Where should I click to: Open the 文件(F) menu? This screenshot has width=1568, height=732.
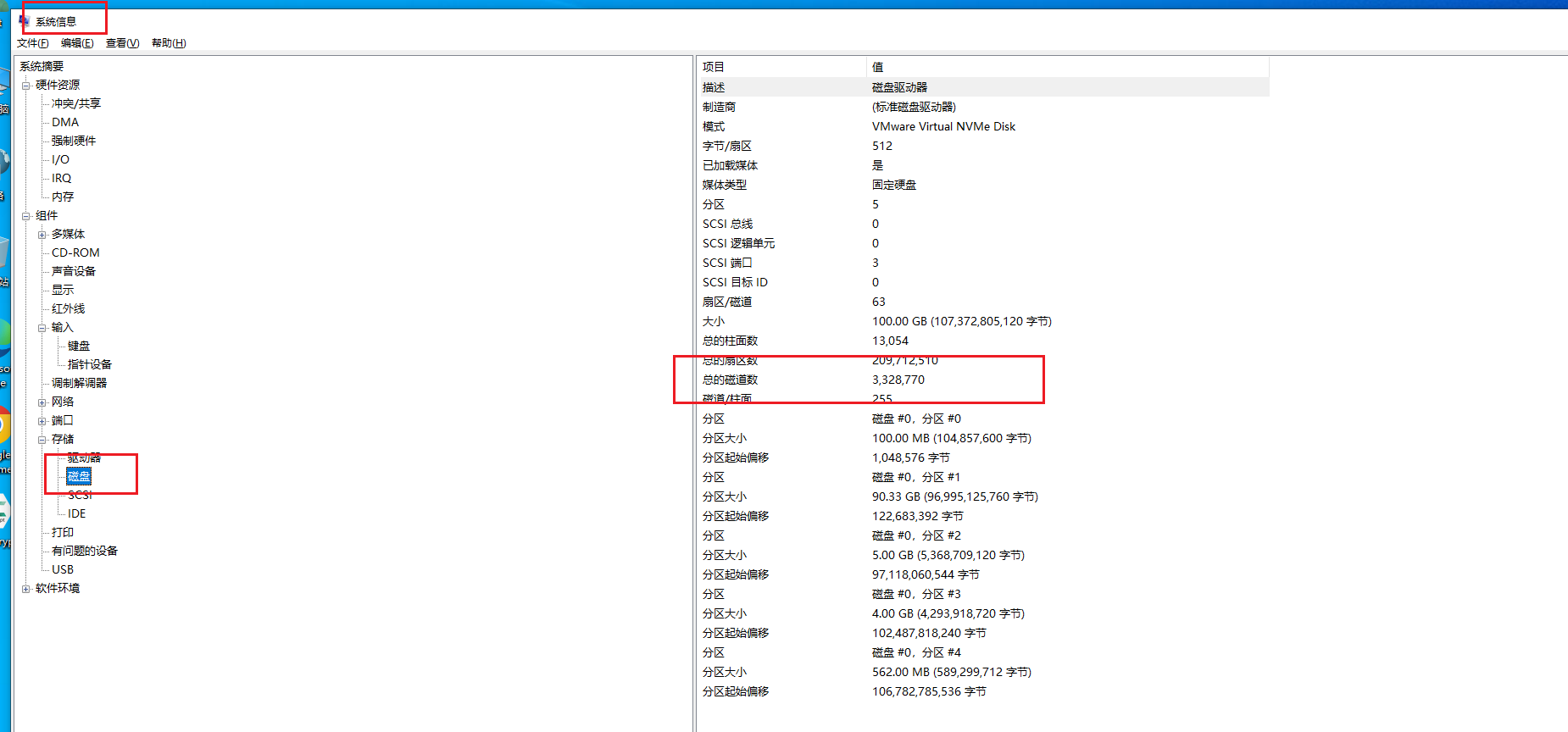click(32, 43)
